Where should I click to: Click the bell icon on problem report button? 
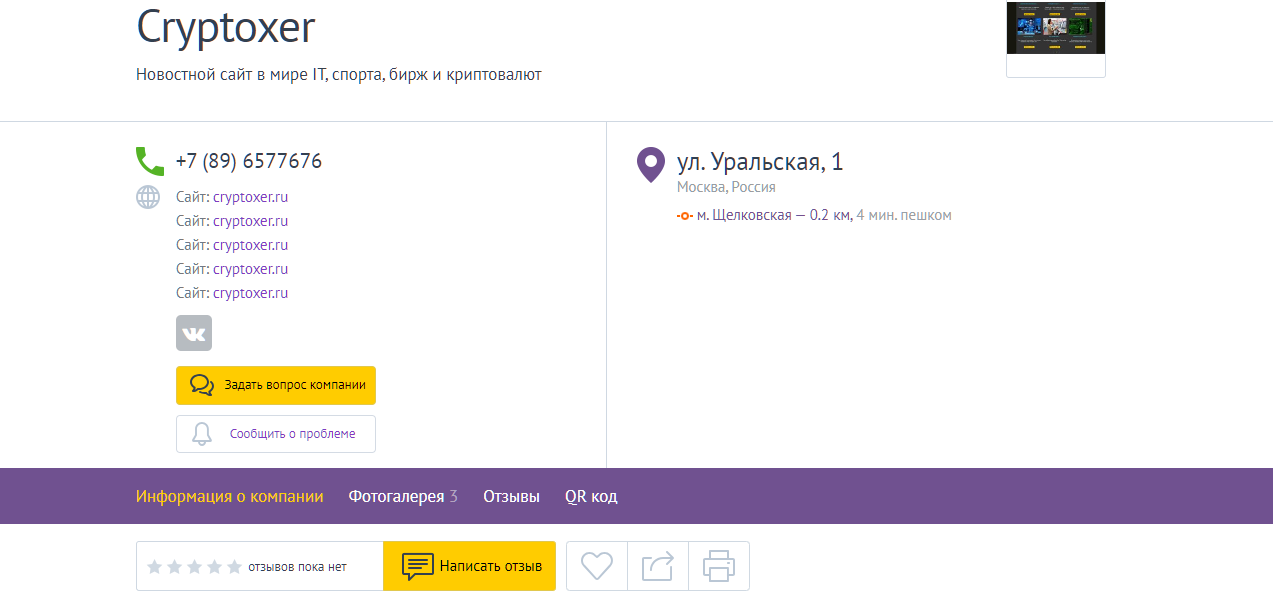201,433
